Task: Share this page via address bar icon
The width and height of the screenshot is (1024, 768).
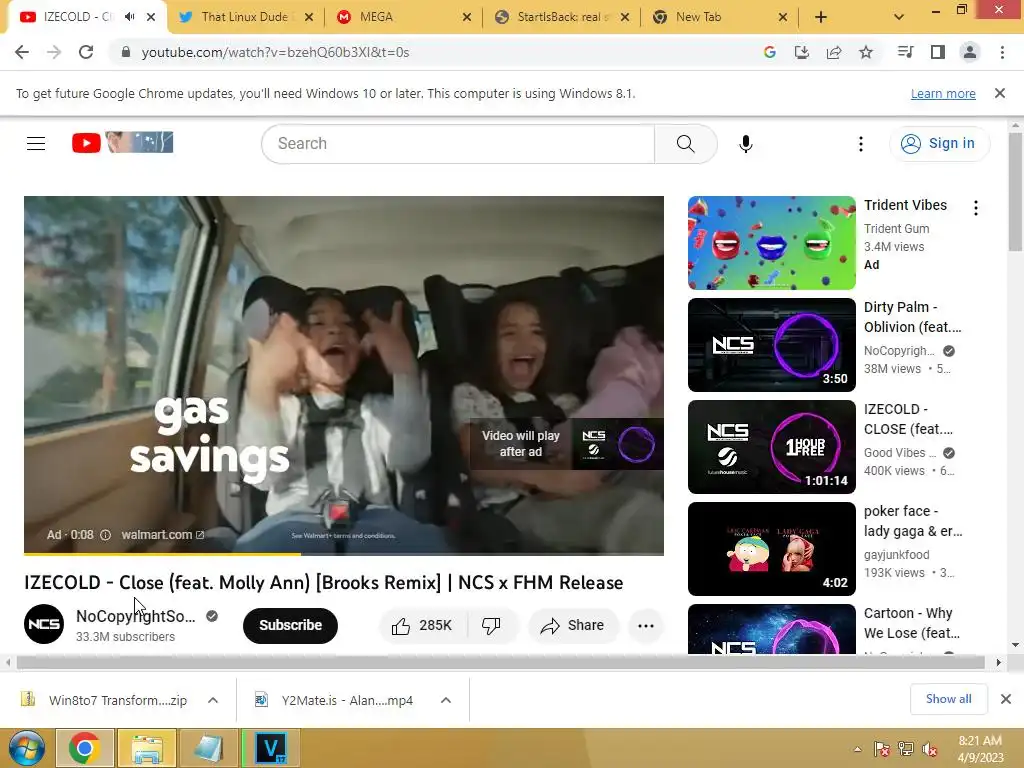Action: pos(834,52)
